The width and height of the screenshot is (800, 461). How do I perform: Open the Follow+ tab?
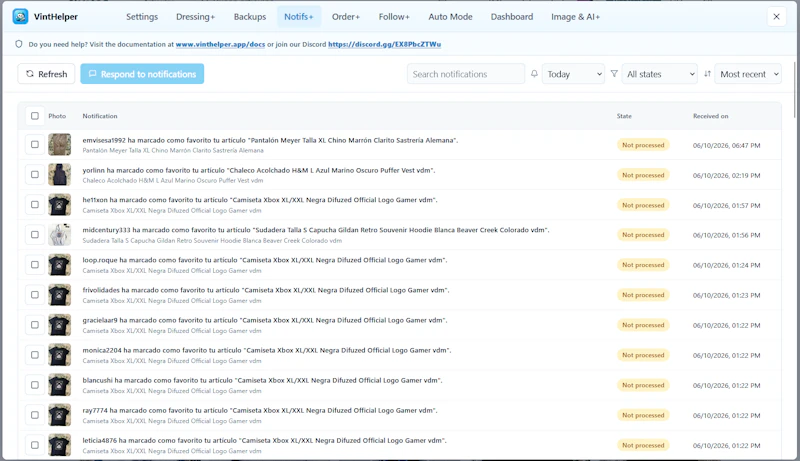pos(394,16)
